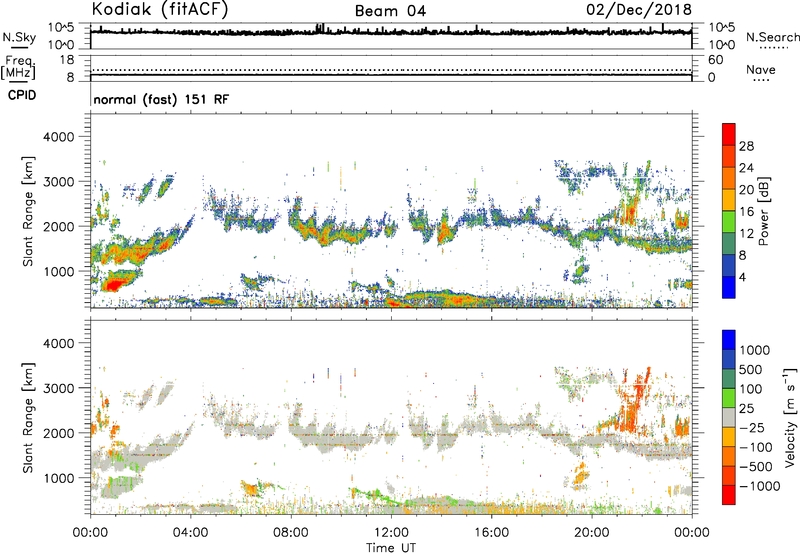The image size is (800, 554).
Task: Select the "Velocity [m s⁻¹]" colorbar title
Action: [x=791, y=417]
